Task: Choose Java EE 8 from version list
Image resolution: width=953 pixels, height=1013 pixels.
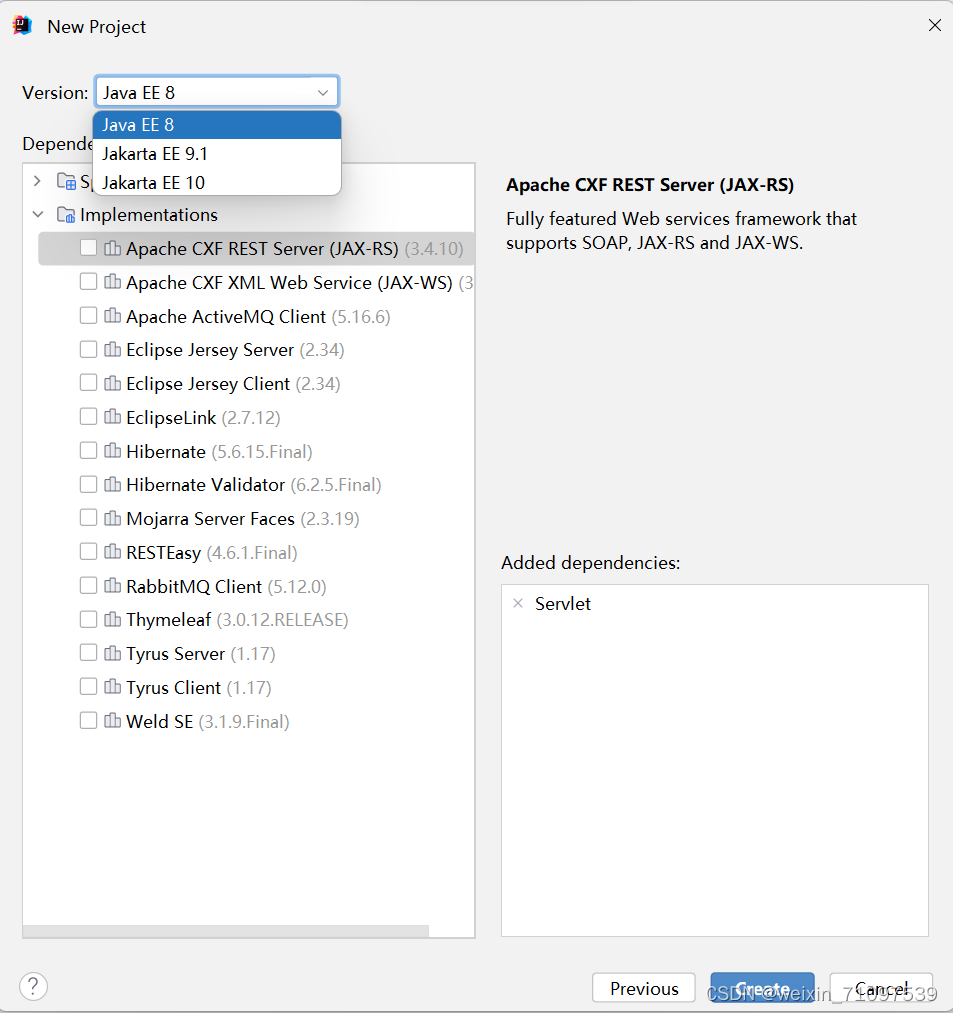Action: (217, 125)
